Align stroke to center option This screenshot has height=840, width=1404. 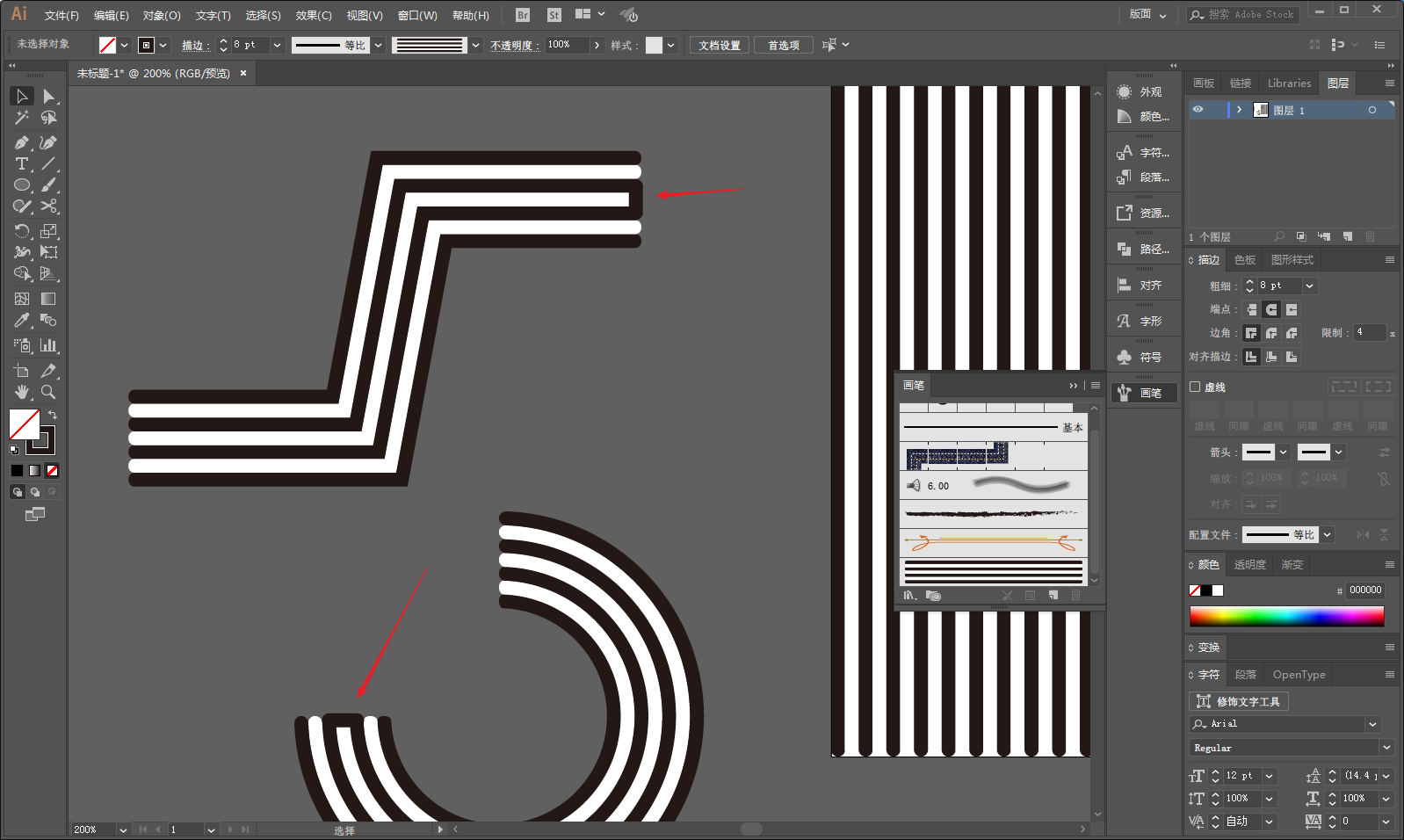click(1251, 357)
